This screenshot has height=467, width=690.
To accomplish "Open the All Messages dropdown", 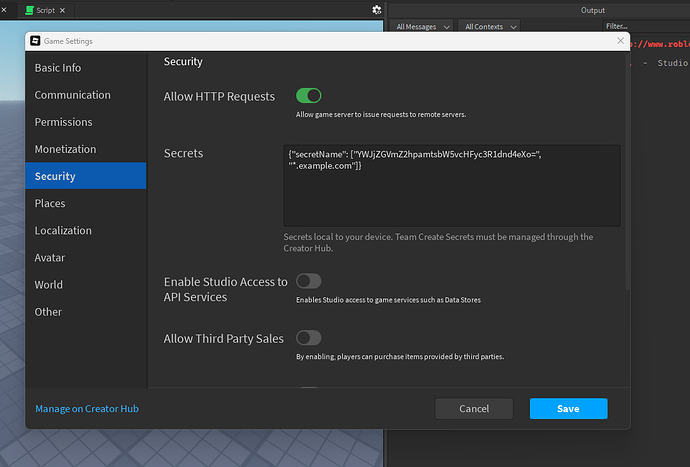I will click(x=421, y=27).
